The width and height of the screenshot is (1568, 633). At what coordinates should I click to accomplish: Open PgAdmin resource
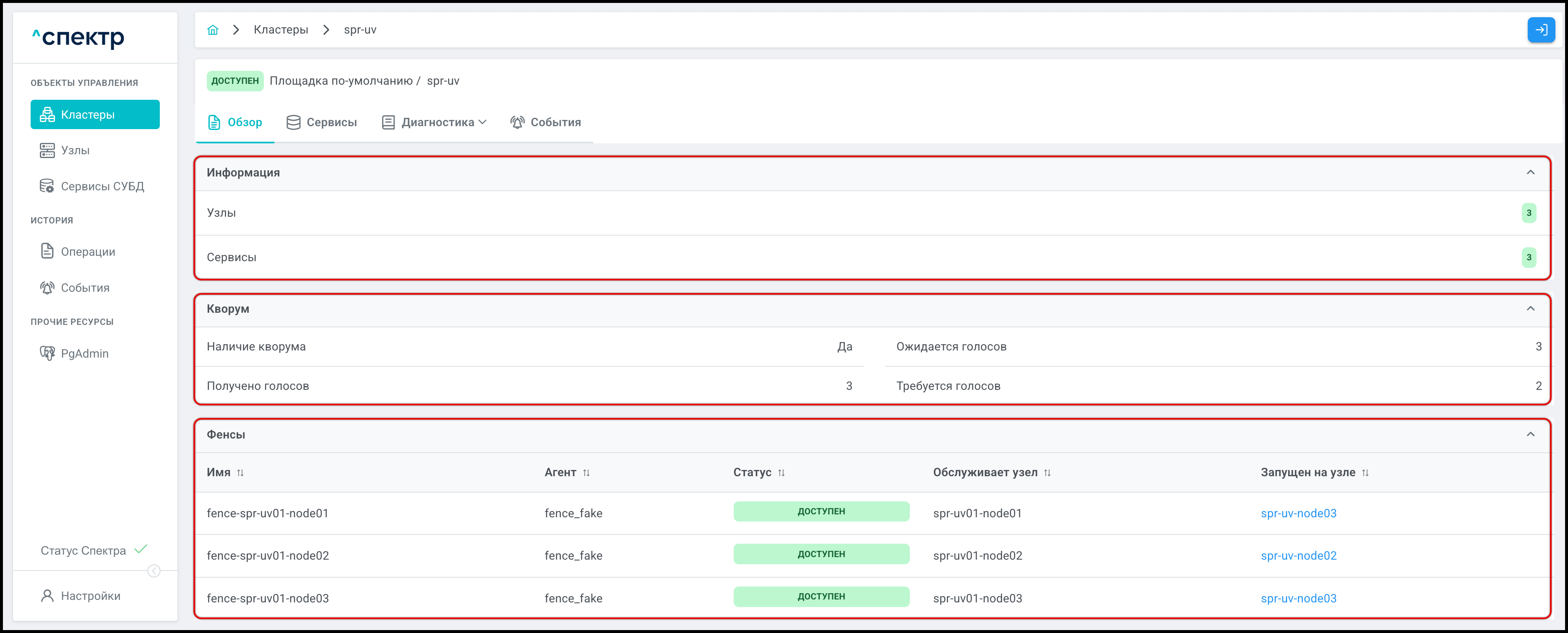point(84,353)
